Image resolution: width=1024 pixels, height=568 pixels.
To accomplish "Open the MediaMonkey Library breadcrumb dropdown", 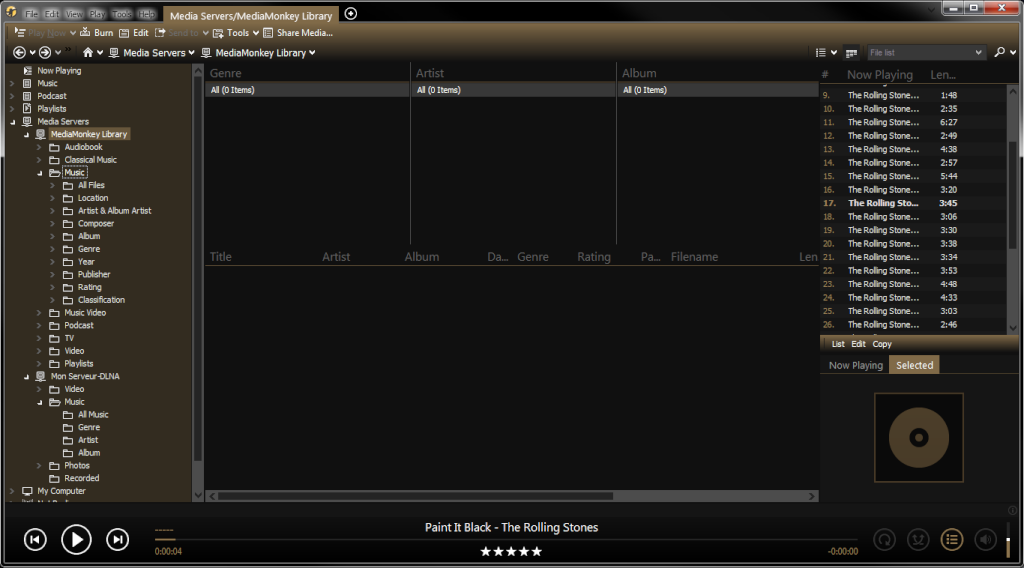I will pos(312,53).
